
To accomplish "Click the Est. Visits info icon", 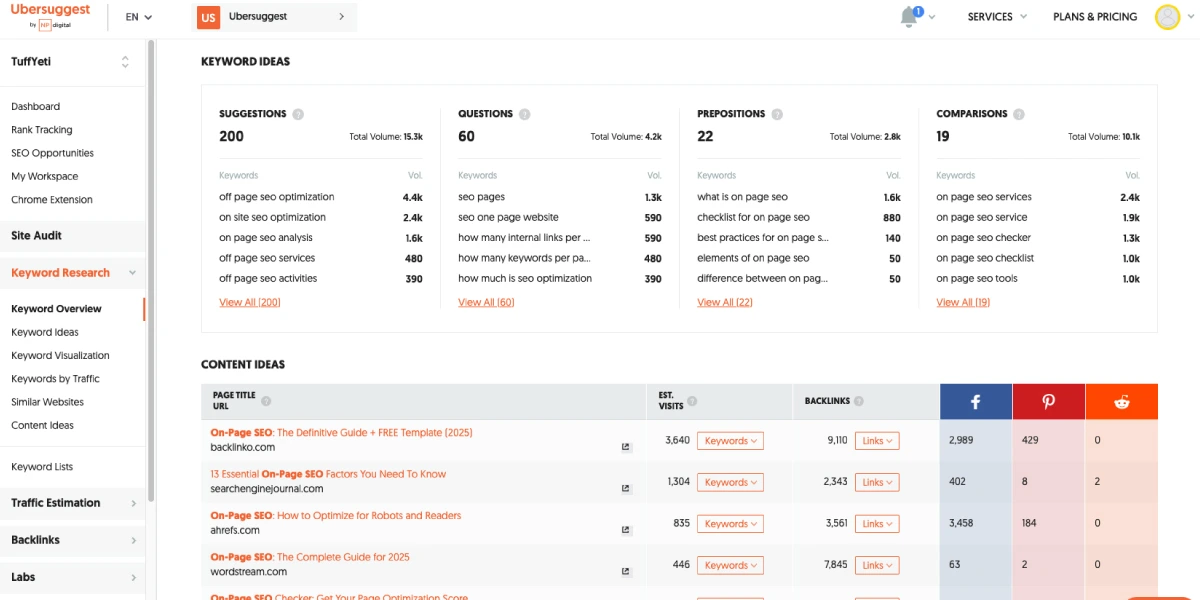I will (692, 401).
